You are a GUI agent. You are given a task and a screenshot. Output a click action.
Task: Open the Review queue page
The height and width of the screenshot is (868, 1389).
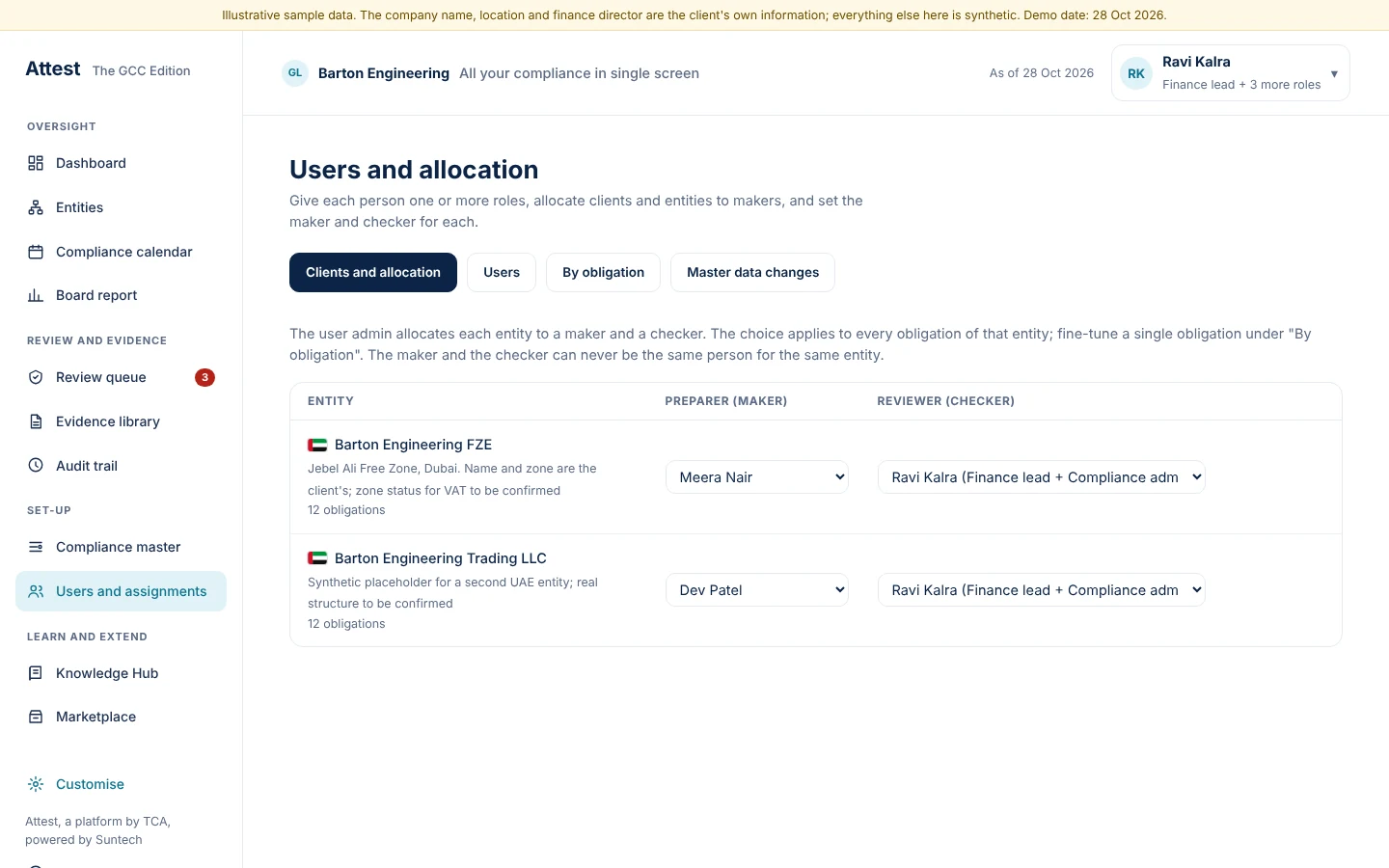pyautogui.click(x=121, y=377)
